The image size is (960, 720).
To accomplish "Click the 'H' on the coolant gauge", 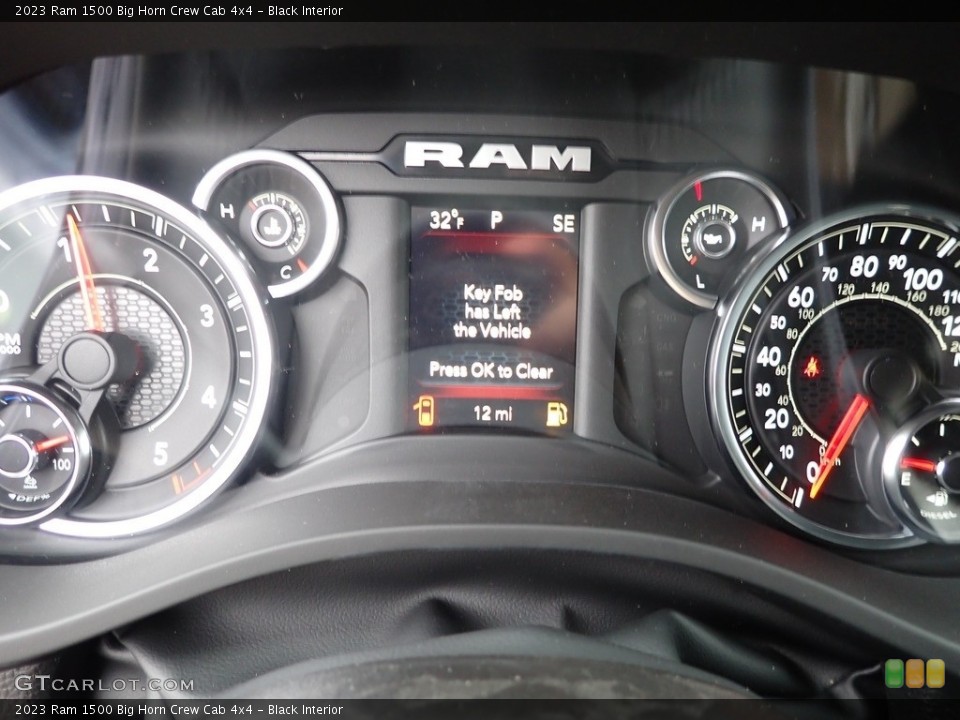I will [x=227, y=211].
